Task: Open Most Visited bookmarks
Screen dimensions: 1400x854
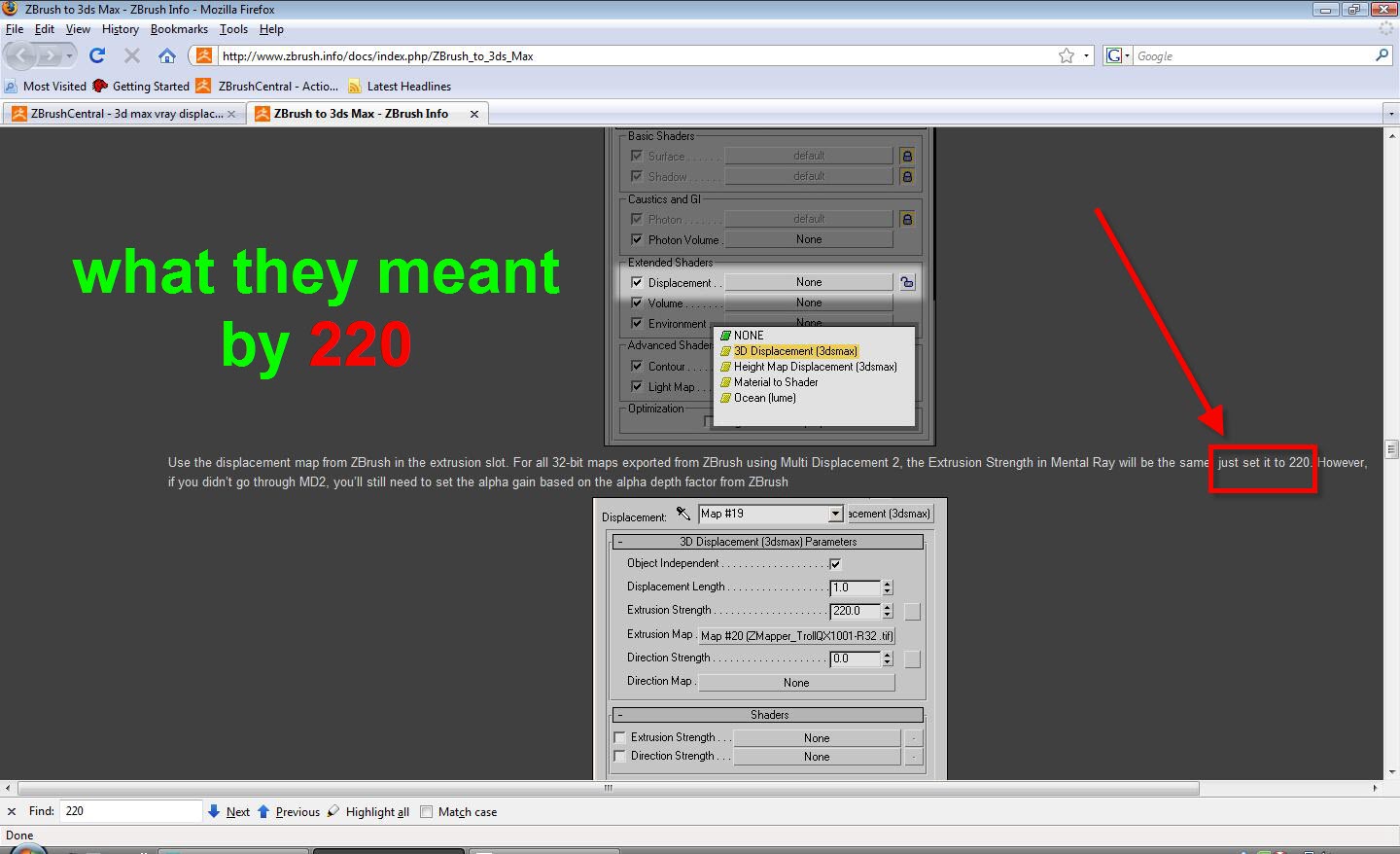Action: point(46,86)
